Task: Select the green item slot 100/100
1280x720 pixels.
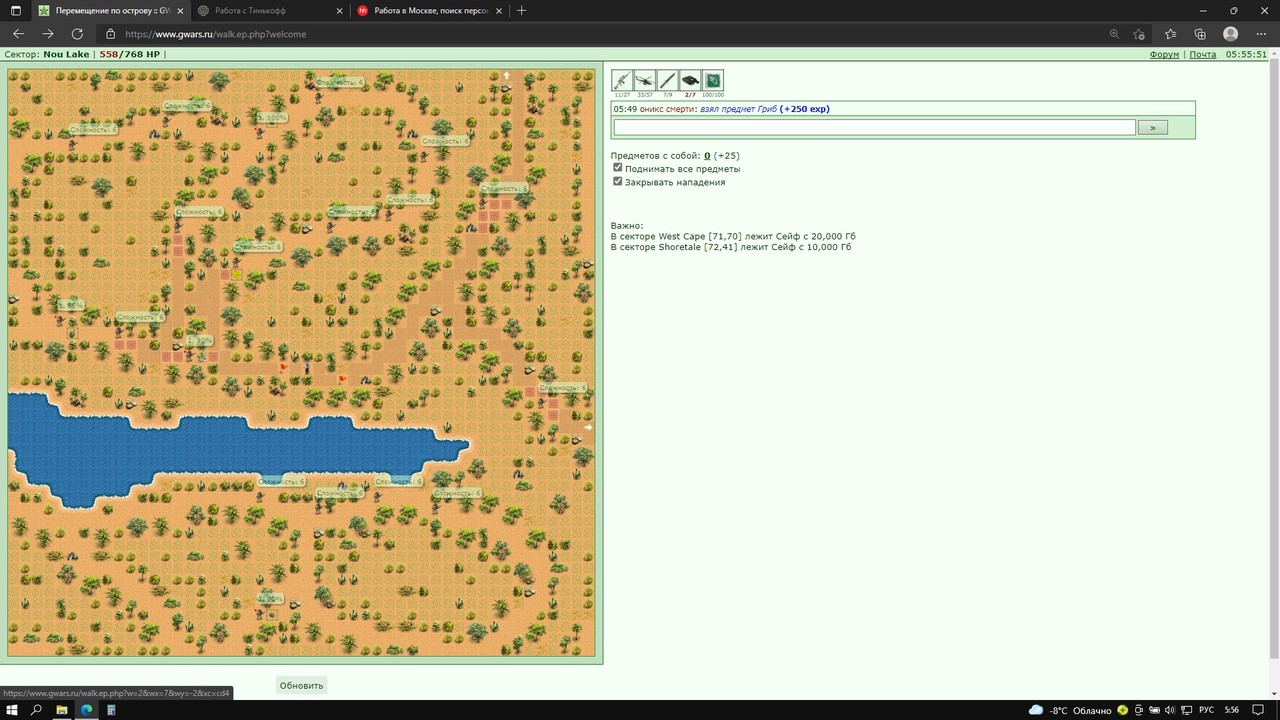Action: (x=713, y=81)
